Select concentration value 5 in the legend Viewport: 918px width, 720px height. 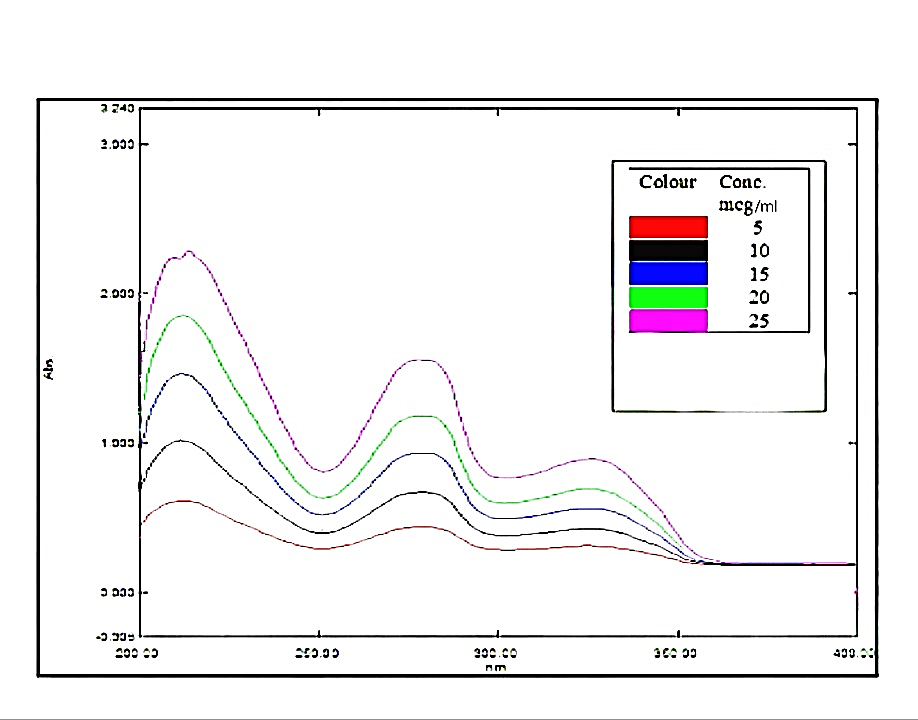tap(758, 227)
